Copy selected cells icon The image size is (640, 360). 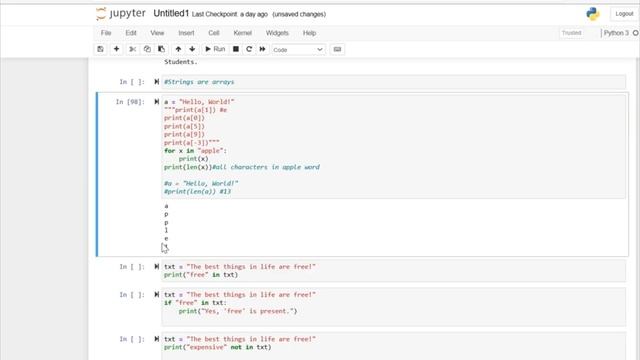click(147, 49)
